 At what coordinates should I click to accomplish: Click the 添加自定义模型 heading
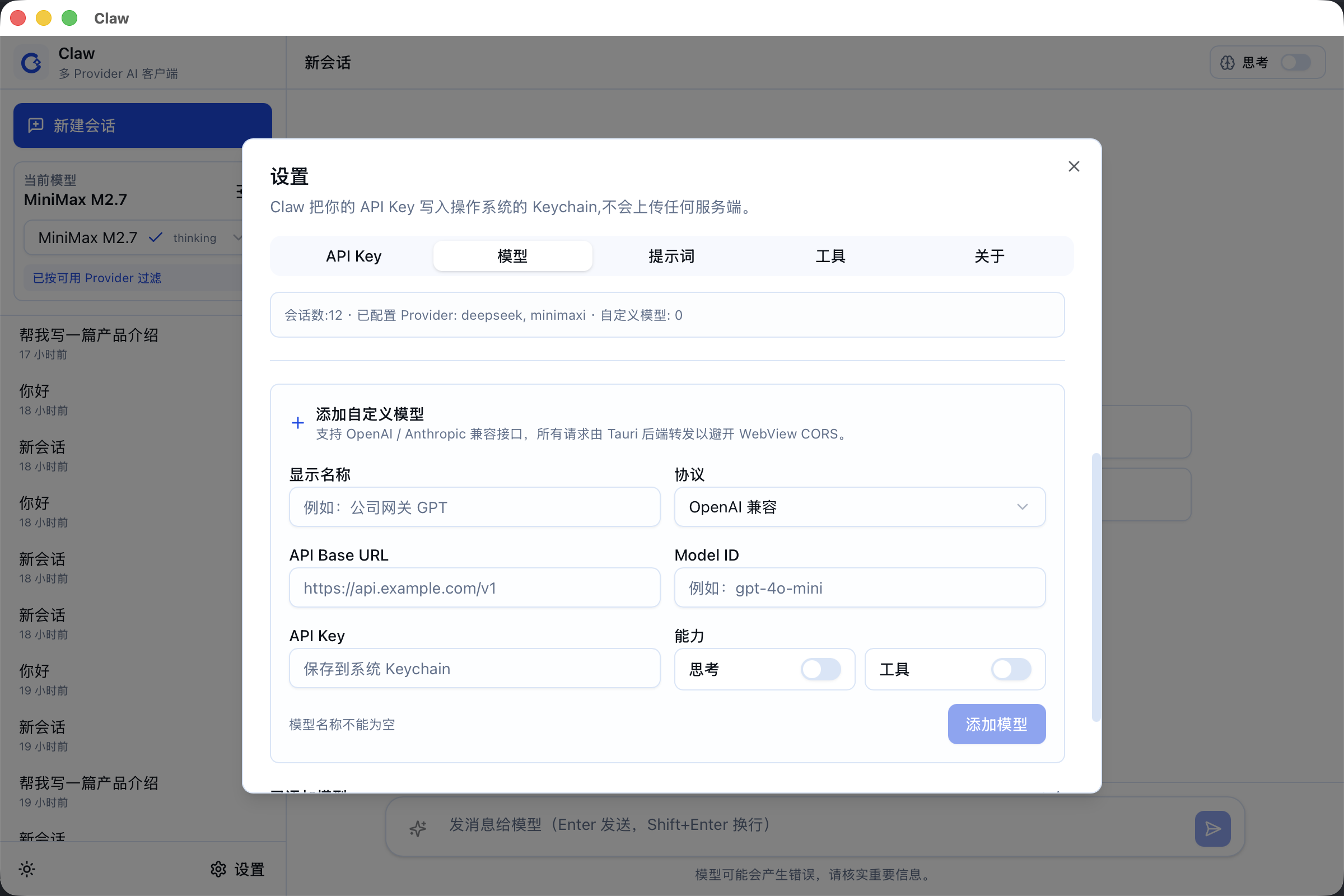coord(370,414)
